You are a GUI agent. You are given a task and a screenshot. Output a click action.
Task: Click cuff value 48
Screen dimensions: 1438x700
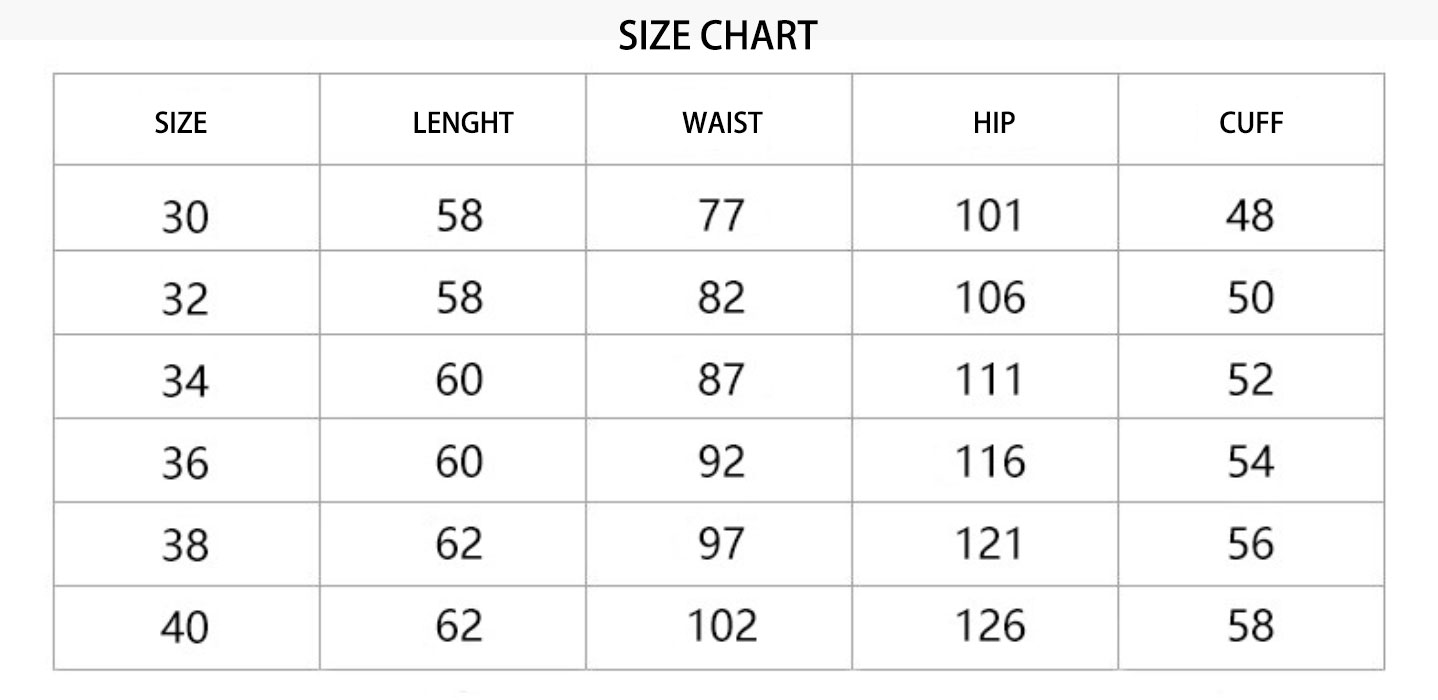pos(1250,215)
